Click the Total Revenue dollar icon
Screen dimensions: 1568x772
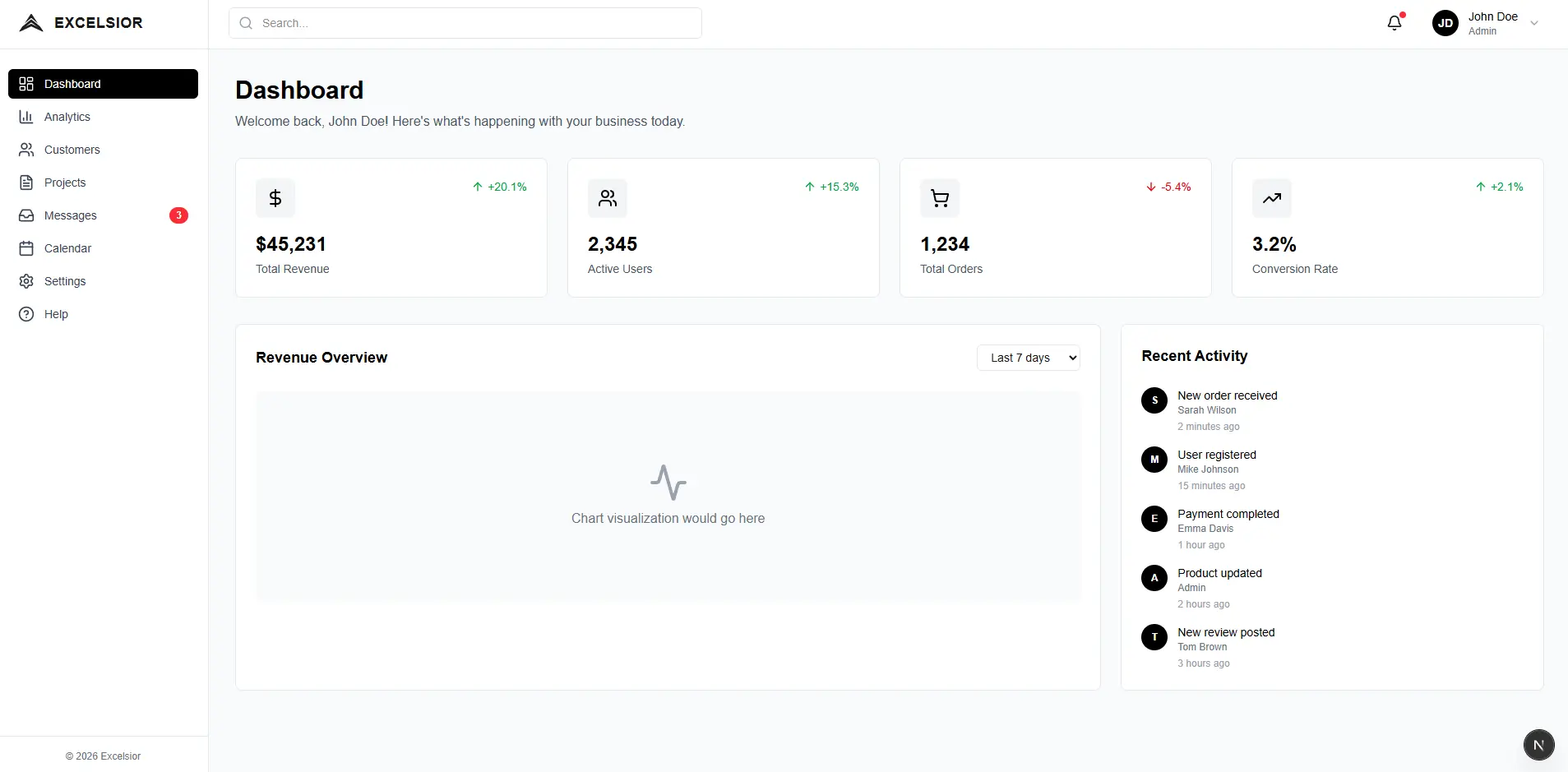(x=275, y=197)
